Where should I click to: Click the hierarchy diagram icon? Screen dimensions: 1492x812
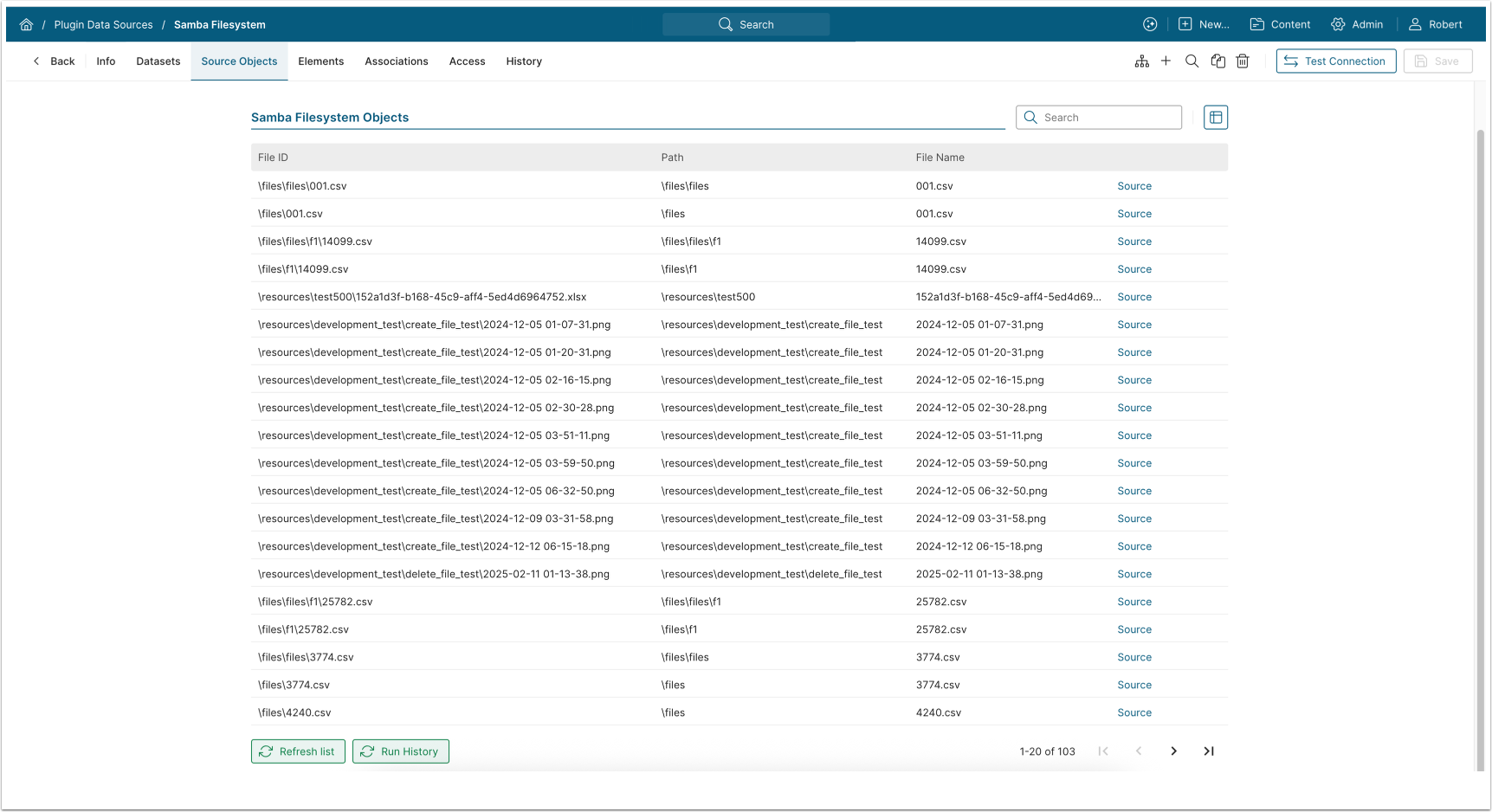point(1142,61)
